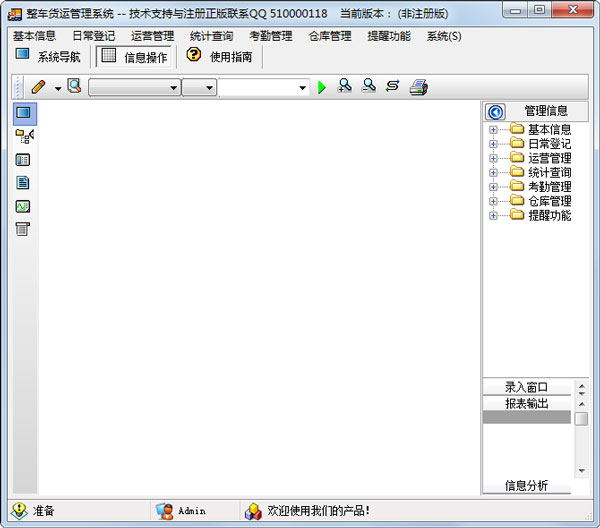Image resolution: width=600 pixels, height=528 pixels.
Task: Click the Admin text in status bar
Action: [x=192, y=511]
